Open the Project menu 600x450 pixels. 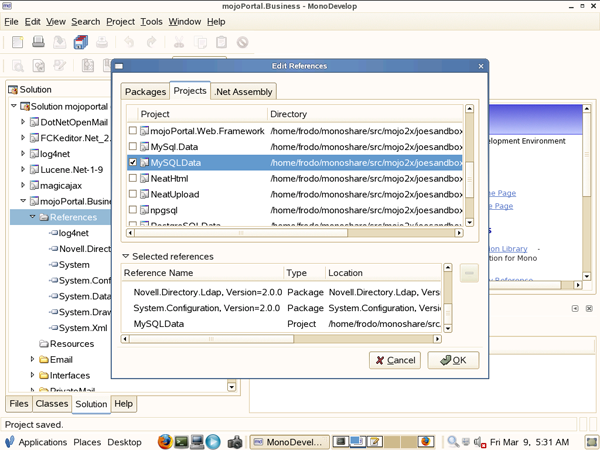(x=120, y=21)
